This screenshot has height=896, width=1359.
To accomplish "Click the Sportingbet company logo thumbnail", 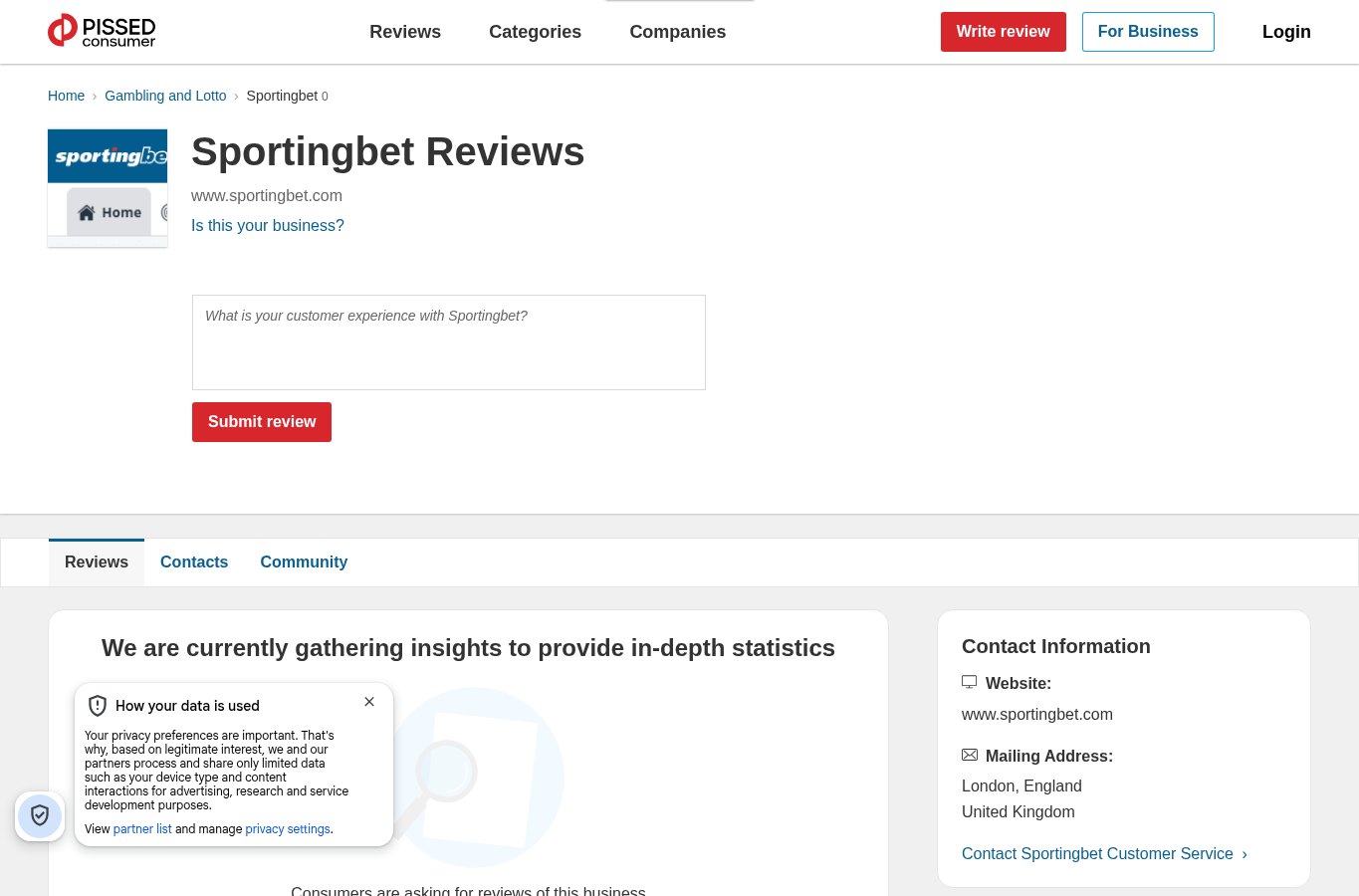I will coord(108,187).
